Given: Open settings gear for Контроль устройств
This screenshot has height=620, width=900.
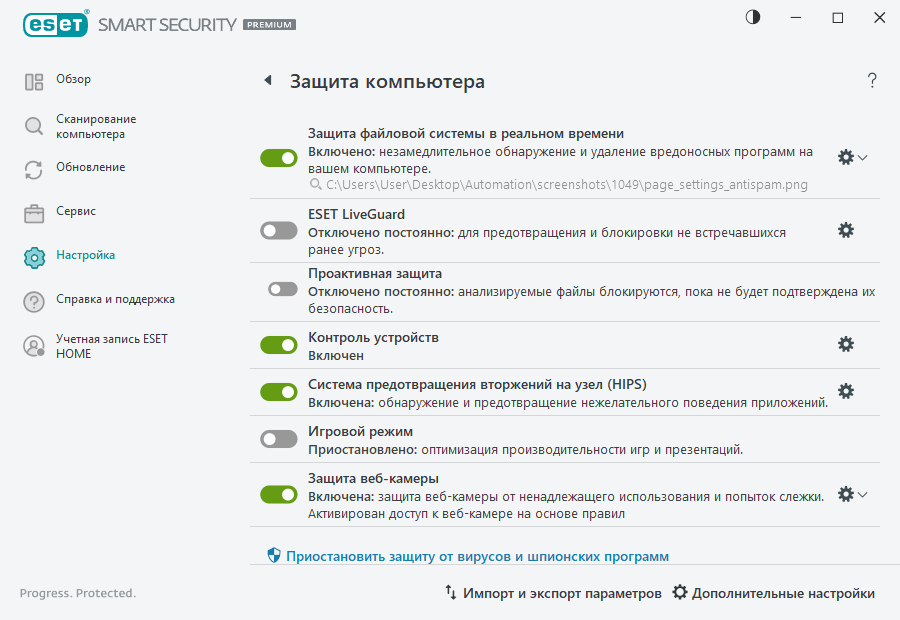Looking at the screenshot, I should (x=846, y=343).
